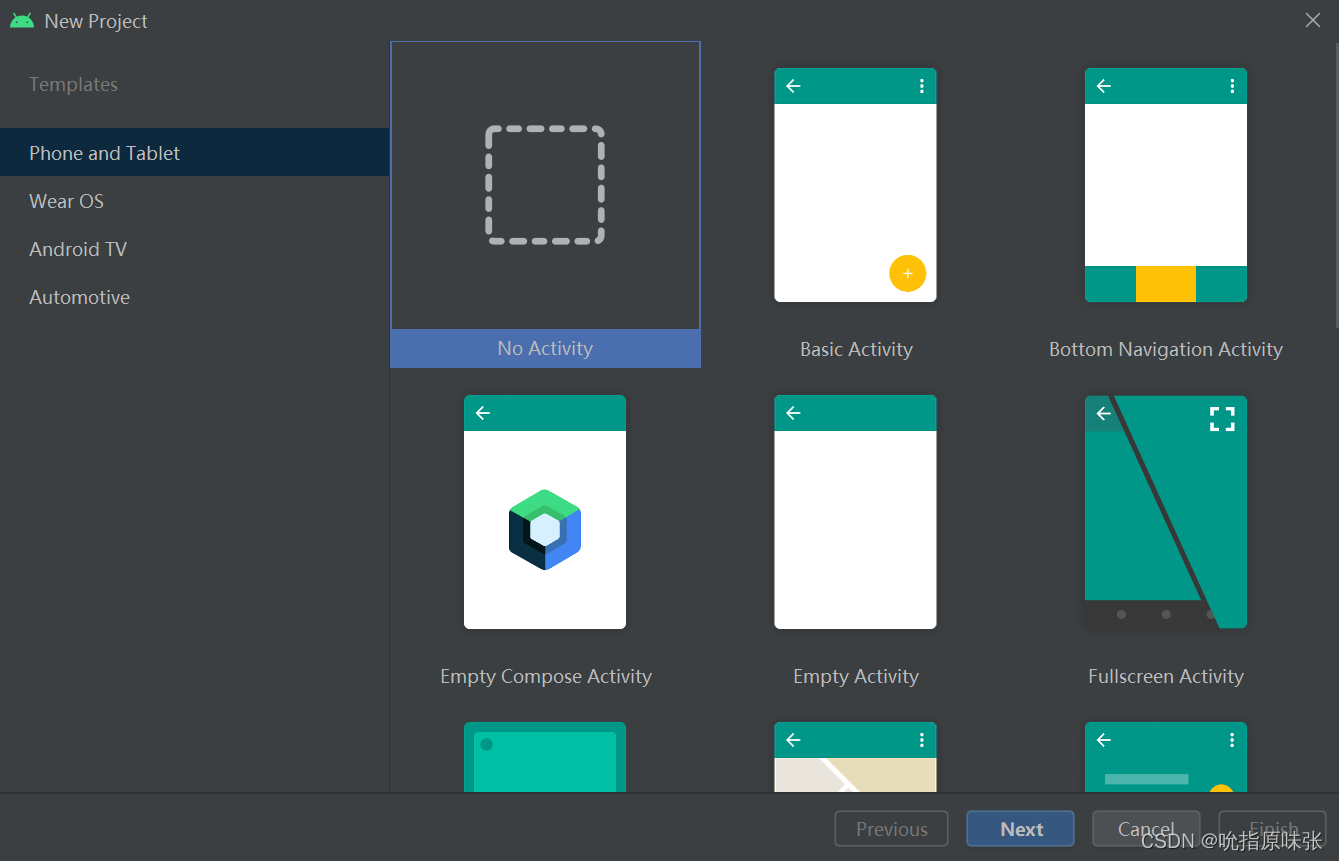
Task: Click the Jetpack Compose hexagon logo
Action: (x=545, y=530)
